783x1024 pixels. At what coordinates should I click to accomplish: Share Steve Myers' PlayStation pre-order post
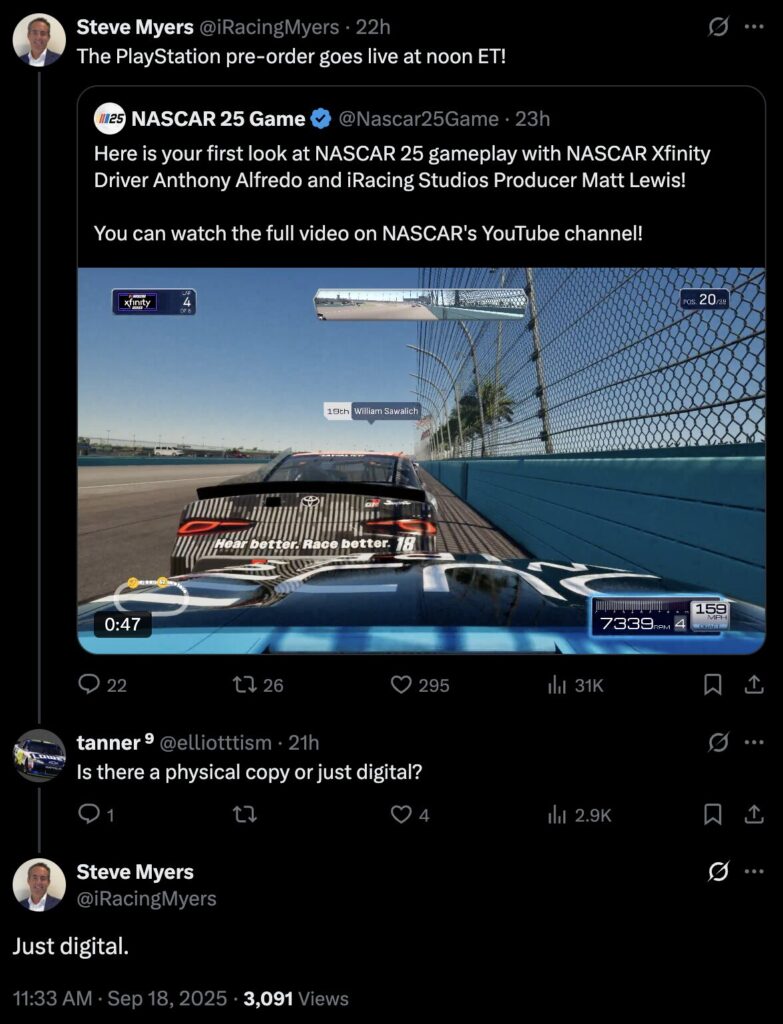(x=754, y=684)
